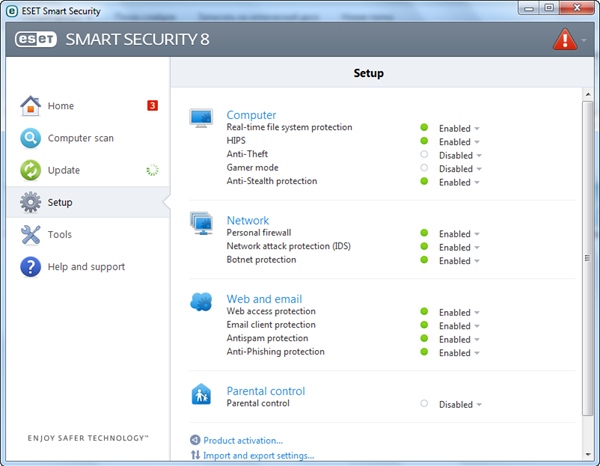
Task: Click the red Home notification badge
Action: pyautogui.click(x=152, y=105)
